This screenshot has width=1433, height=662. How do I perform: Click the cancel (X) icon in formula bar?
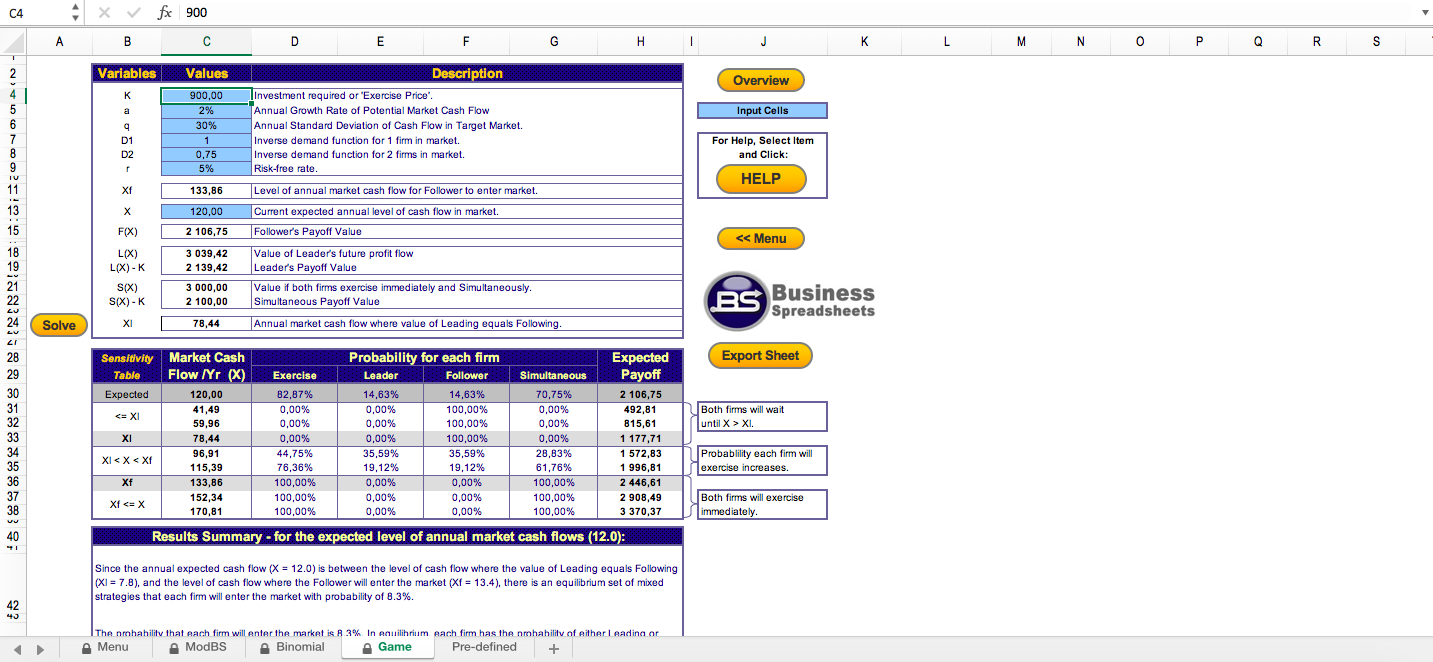tap(104, 13)
